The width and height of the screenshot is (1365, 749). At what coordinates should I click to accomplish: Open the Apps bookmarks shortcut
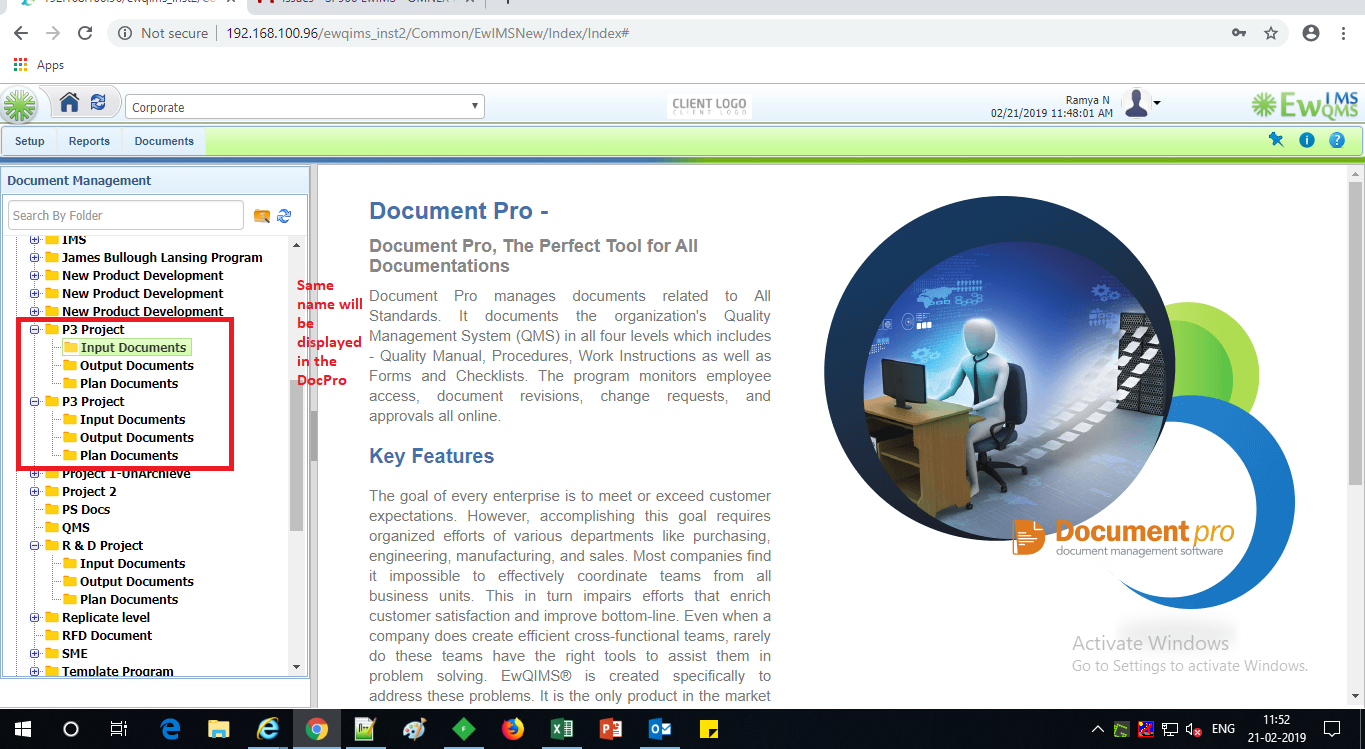[x=39, y=65]
